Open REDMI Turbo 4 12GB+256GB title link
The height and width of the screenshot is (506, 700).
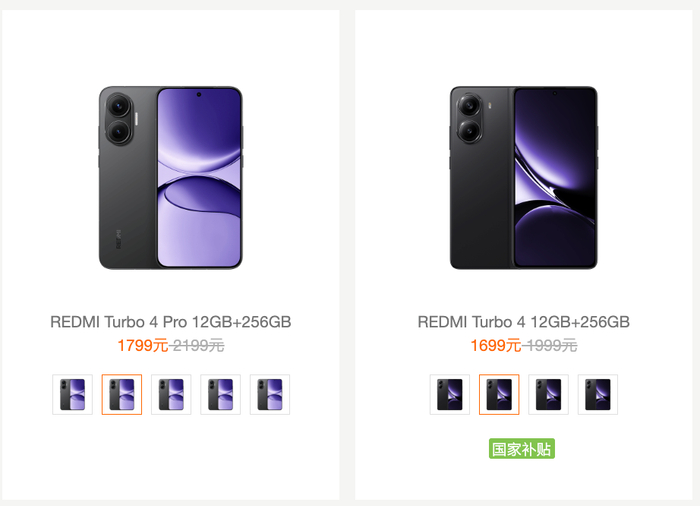pos(523,322)
